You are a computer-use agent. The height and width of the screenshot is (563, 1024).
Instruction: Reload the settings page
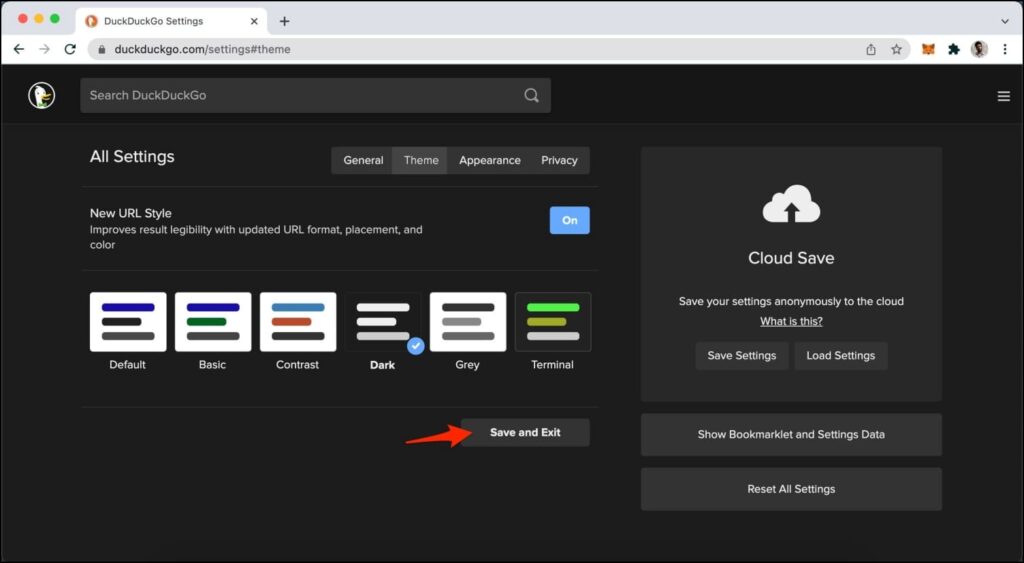(x=70, y=49)
